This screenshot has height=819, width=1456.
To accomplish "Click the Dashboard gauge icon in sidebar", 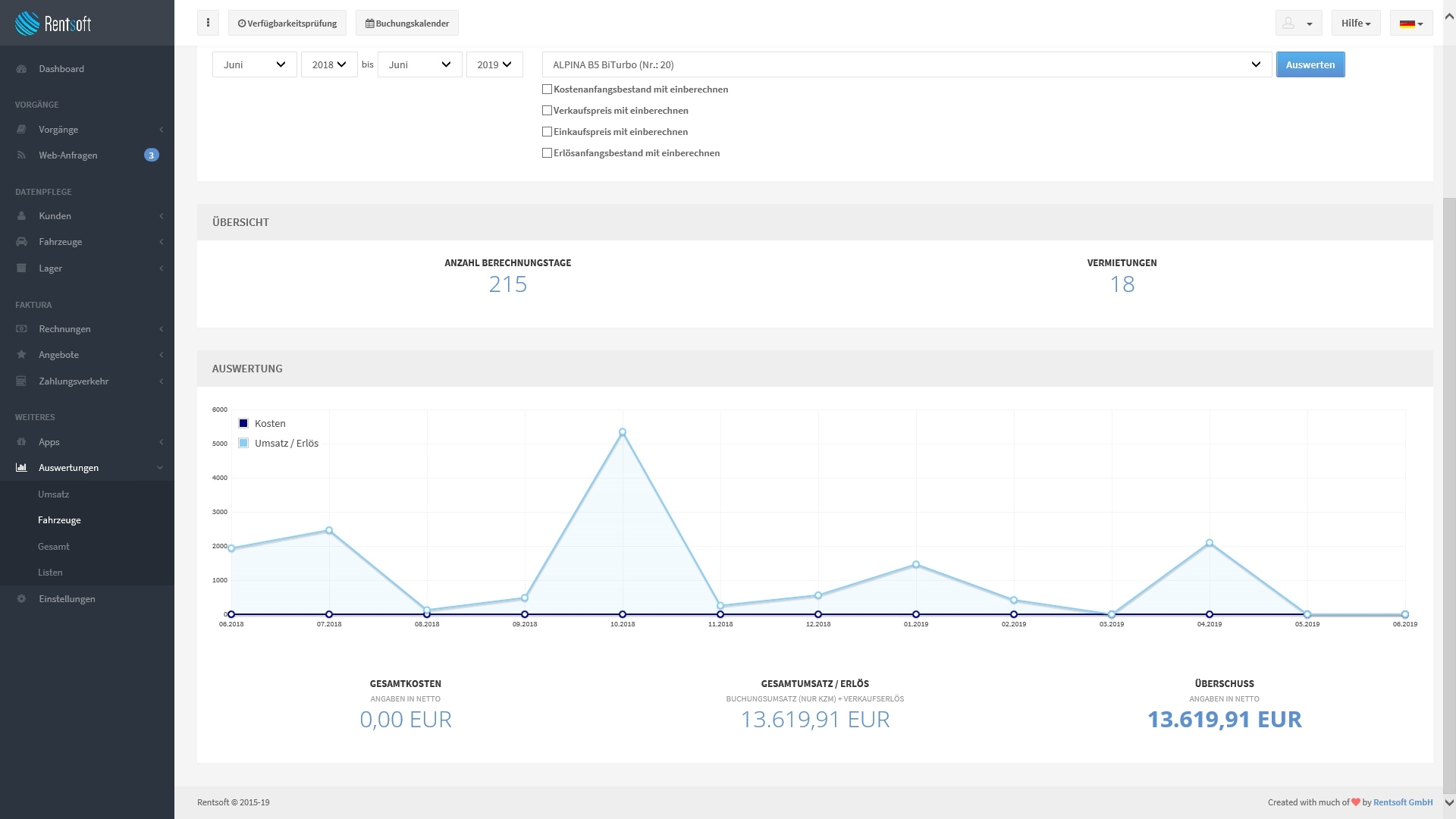I will (21, 69).
